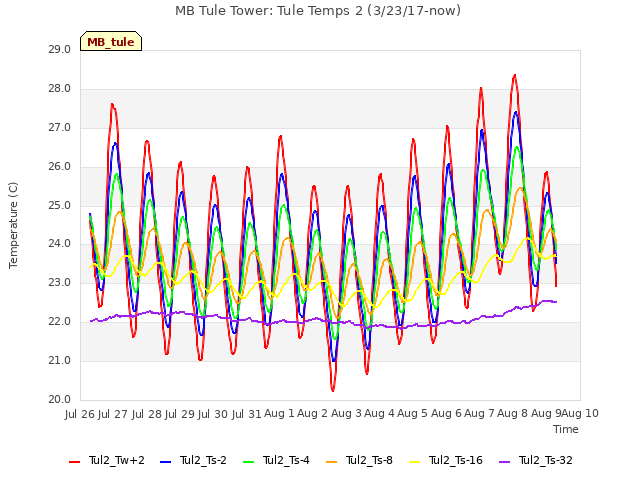Click the Aug 5 x-axis date label
Screen dimensions: 640x480
click(x=413, y=414)
